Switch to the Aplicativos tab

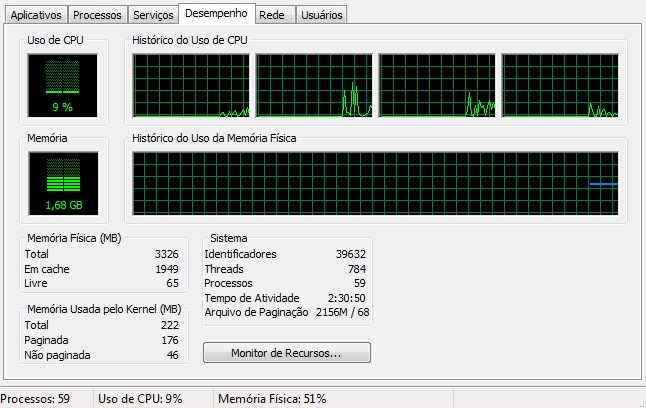point(36,15)
